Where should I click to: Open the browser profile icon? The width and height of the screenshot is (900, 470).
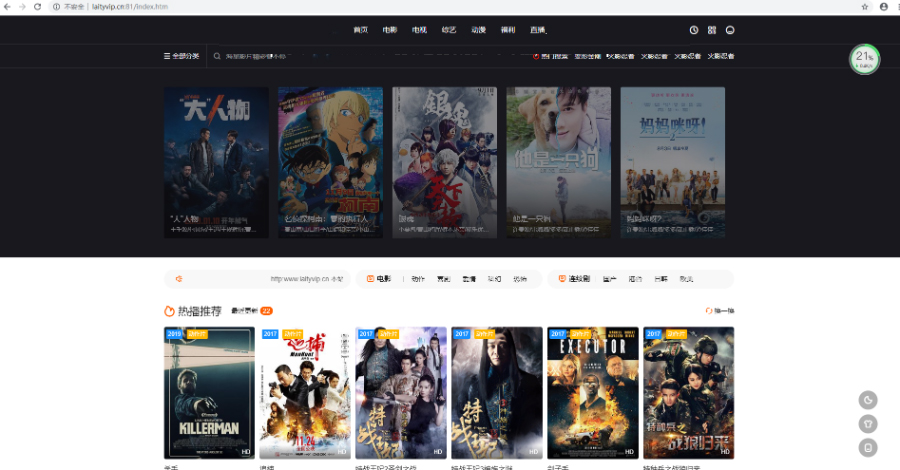[884, 7]
